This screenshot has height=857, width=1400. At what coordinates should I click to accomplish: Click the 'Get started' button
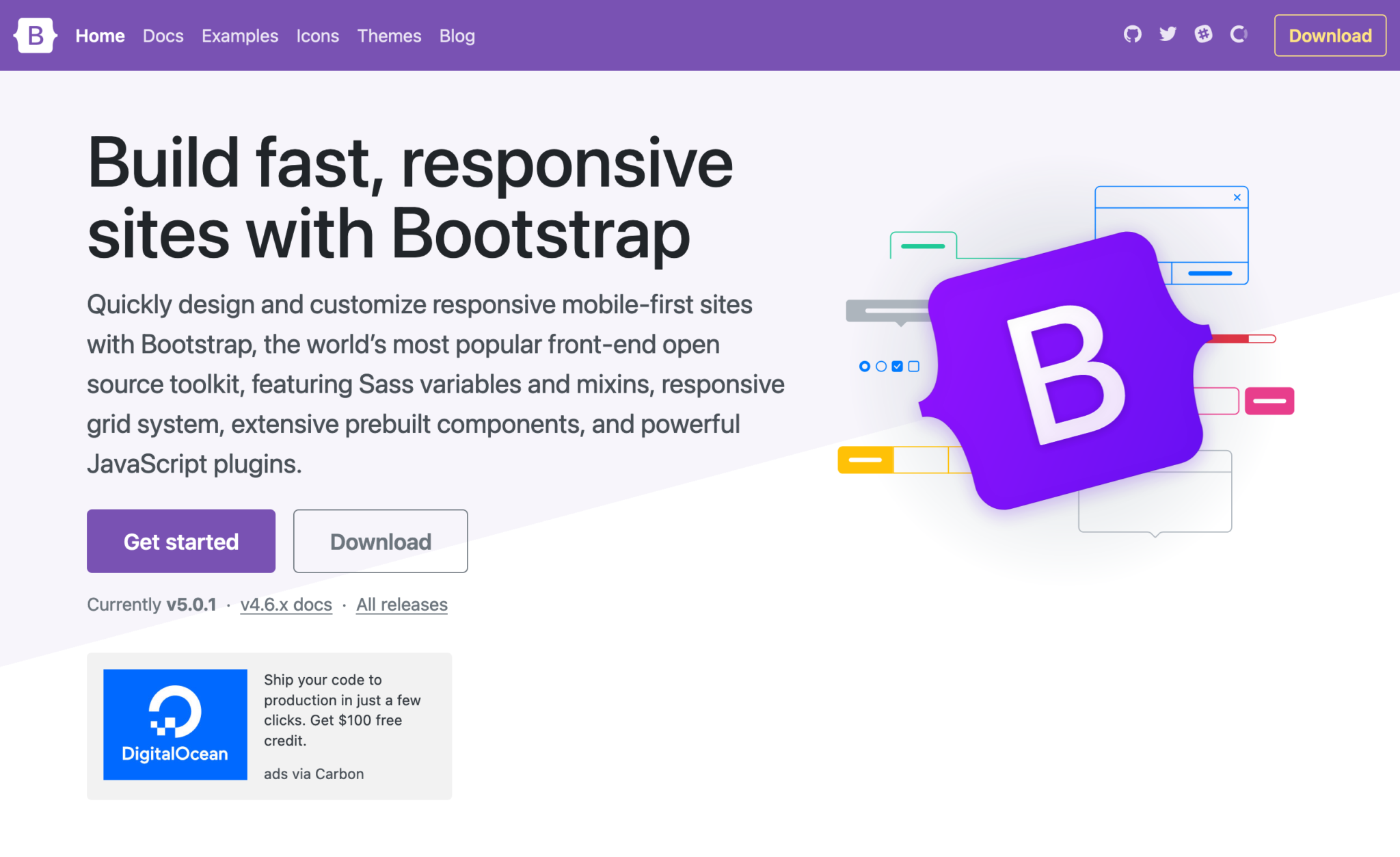pyautogui.click(x=181, y=541)
